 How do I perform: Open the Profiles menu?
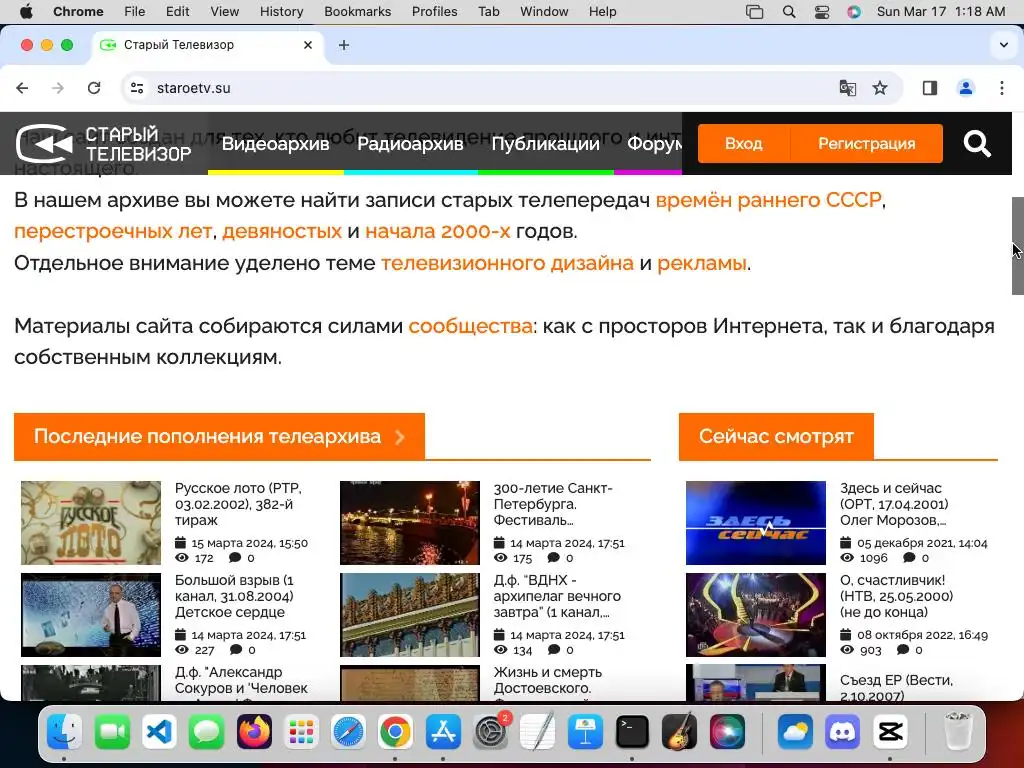click(434, 11)
